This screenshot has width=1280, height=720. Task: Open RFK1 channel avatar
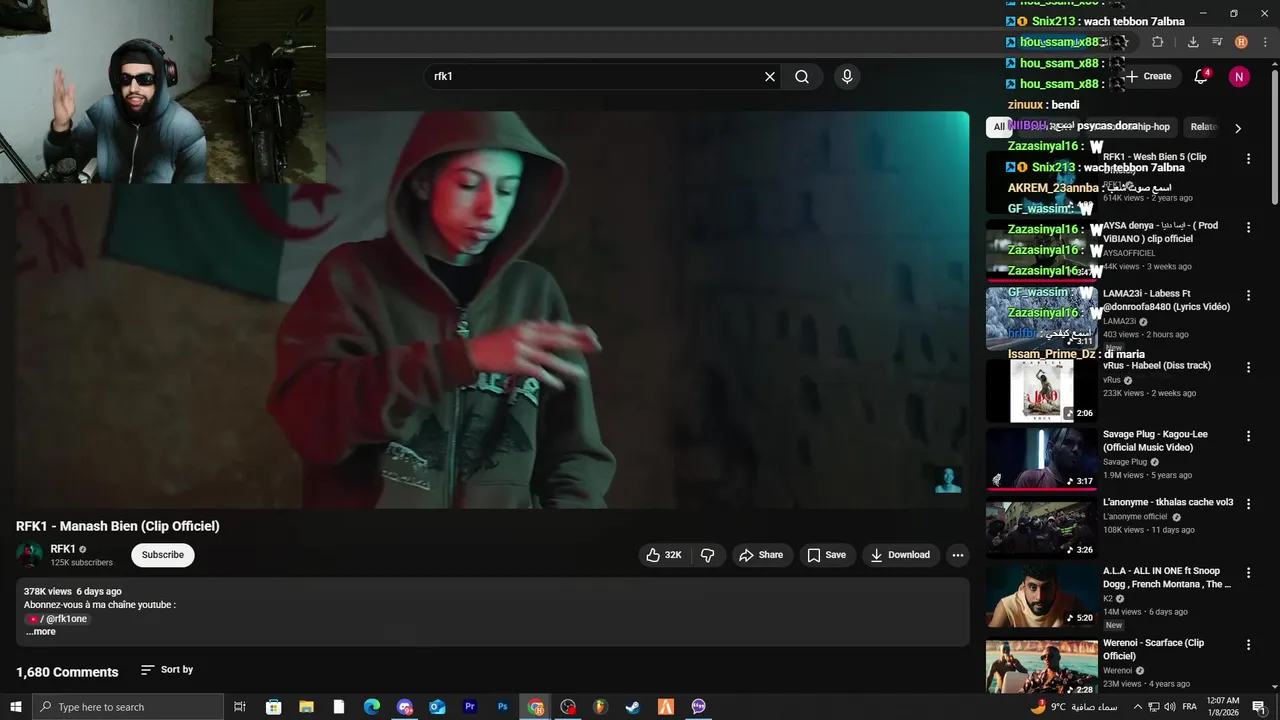(x=30, y=555)
